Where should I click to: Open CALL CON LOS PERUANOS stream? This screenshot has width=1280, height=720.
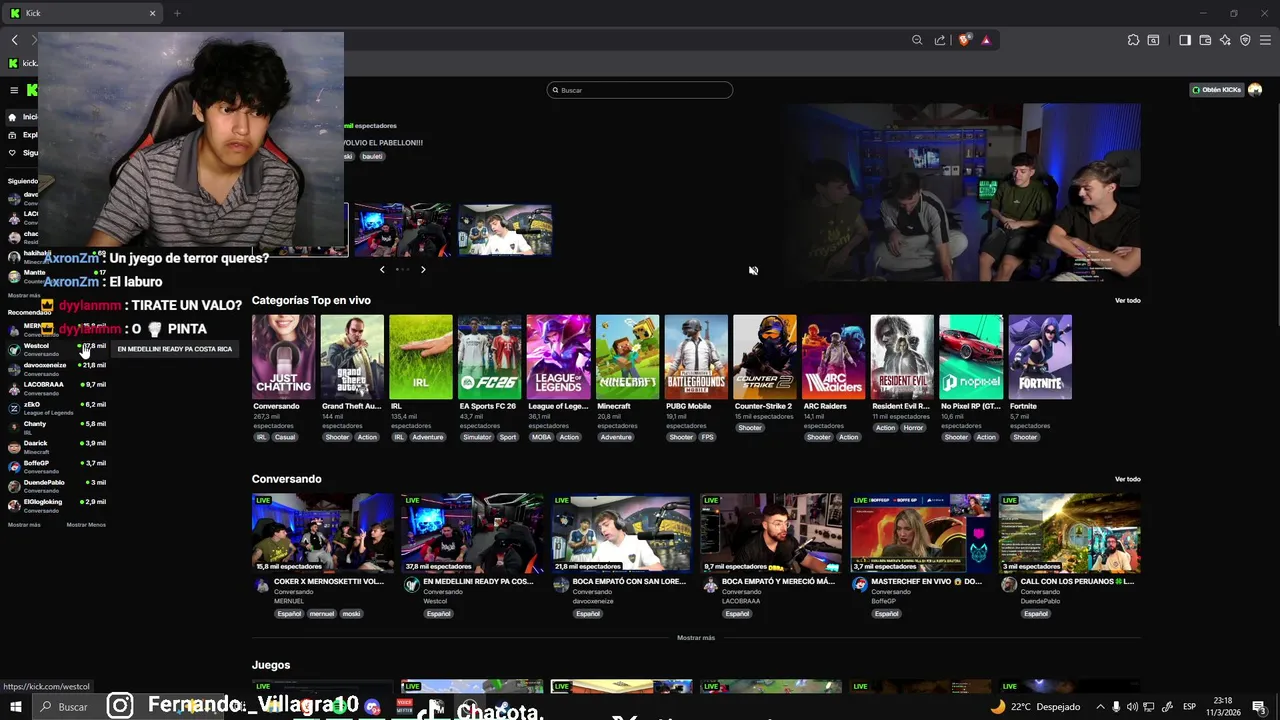coord(1070,533)
